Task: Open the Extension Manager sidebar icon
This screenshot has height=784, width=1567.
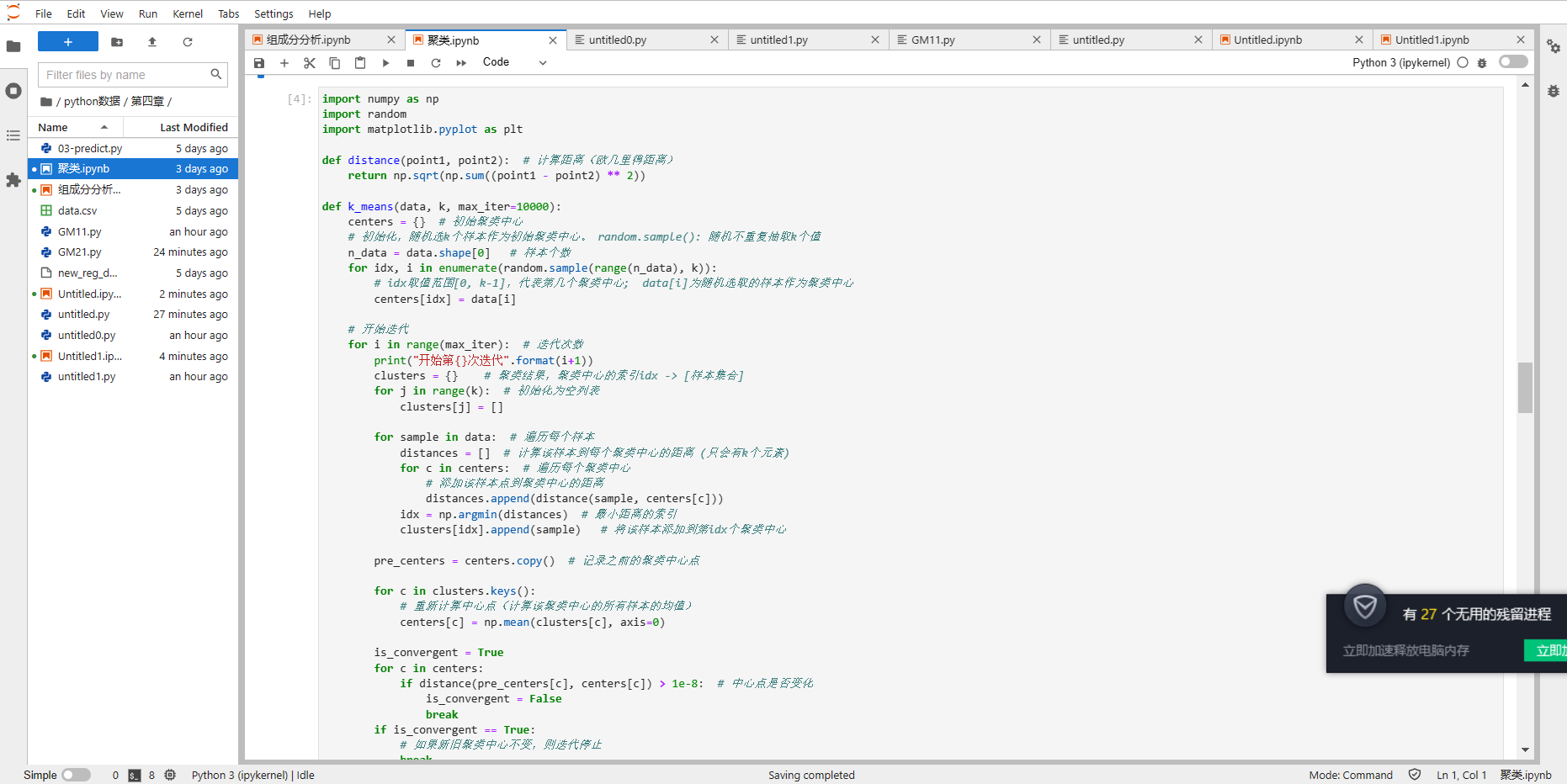Action: tap(13, 180)
